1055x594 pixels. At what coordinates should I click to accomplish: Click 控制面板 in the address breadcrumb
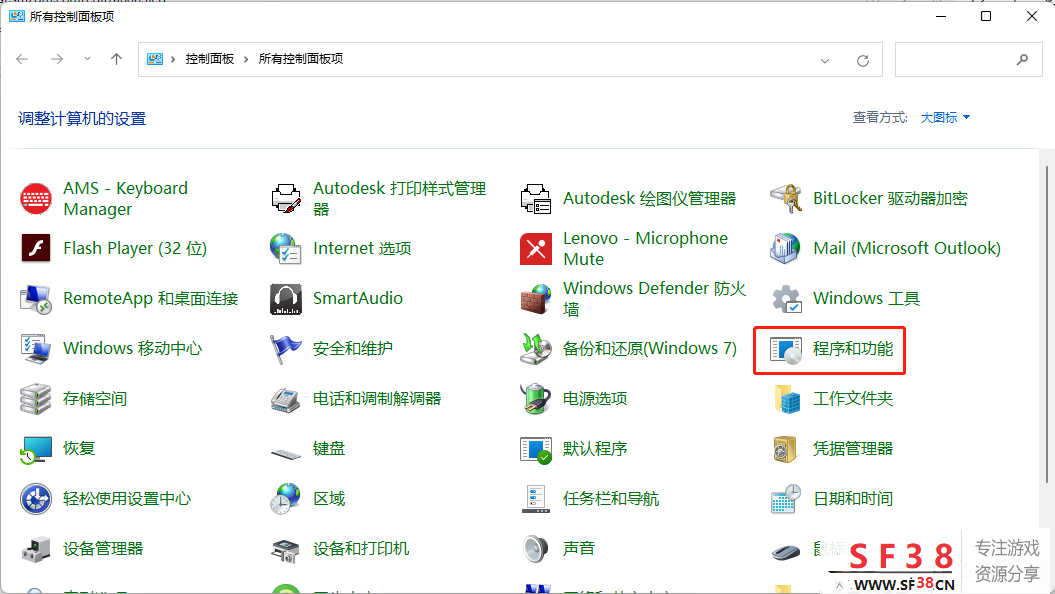[210, 59]
